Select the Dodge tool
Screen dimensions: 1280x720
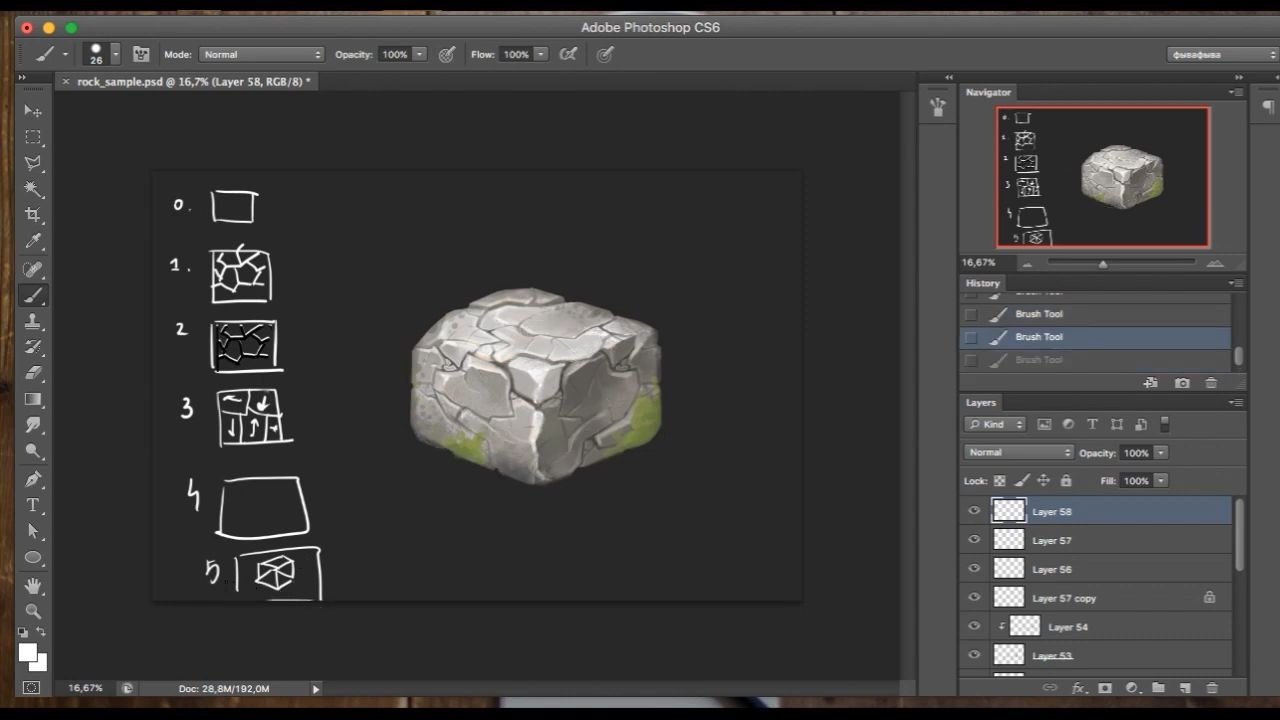(33, 451)
